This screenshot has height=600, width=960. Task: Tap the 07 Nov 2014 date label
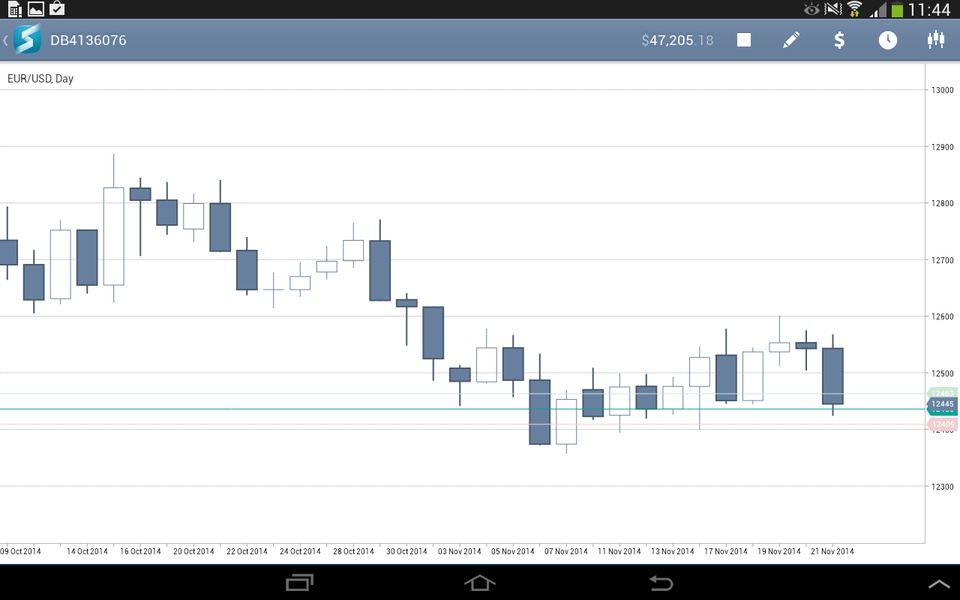(x=566, y=551)
